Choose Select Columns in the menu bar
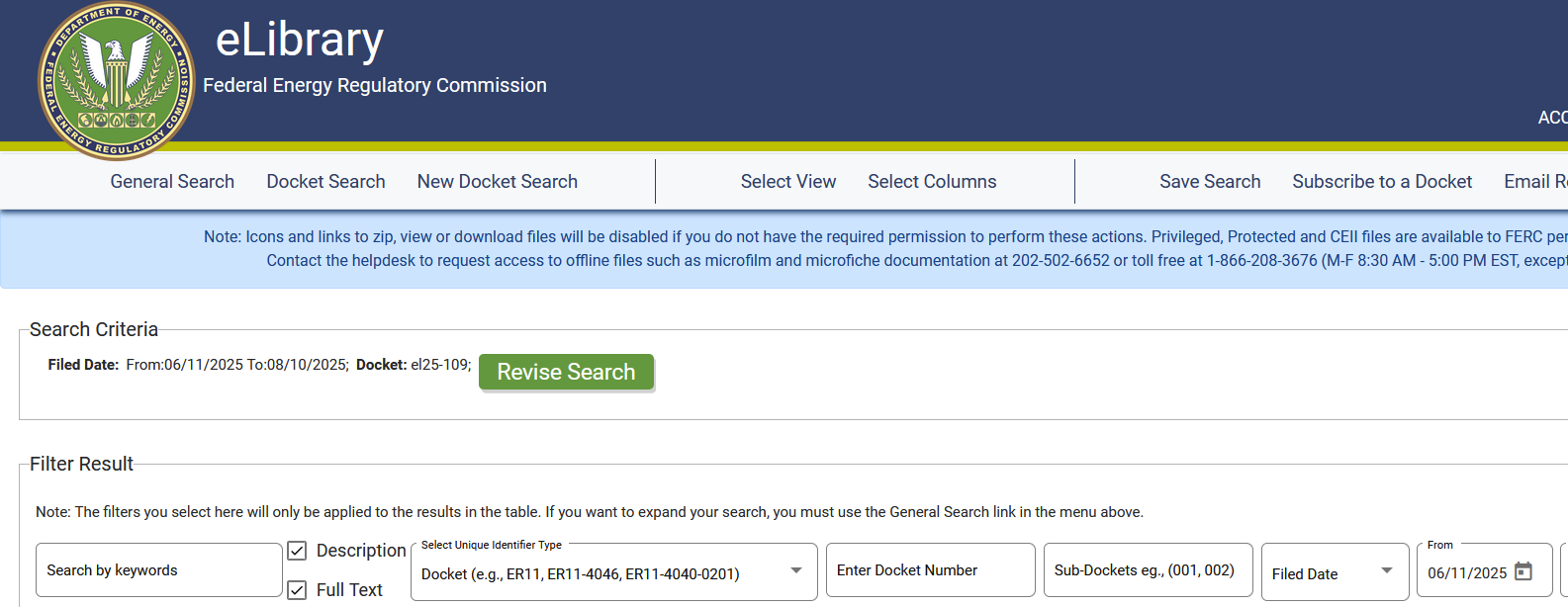 (x=932, y=182)
